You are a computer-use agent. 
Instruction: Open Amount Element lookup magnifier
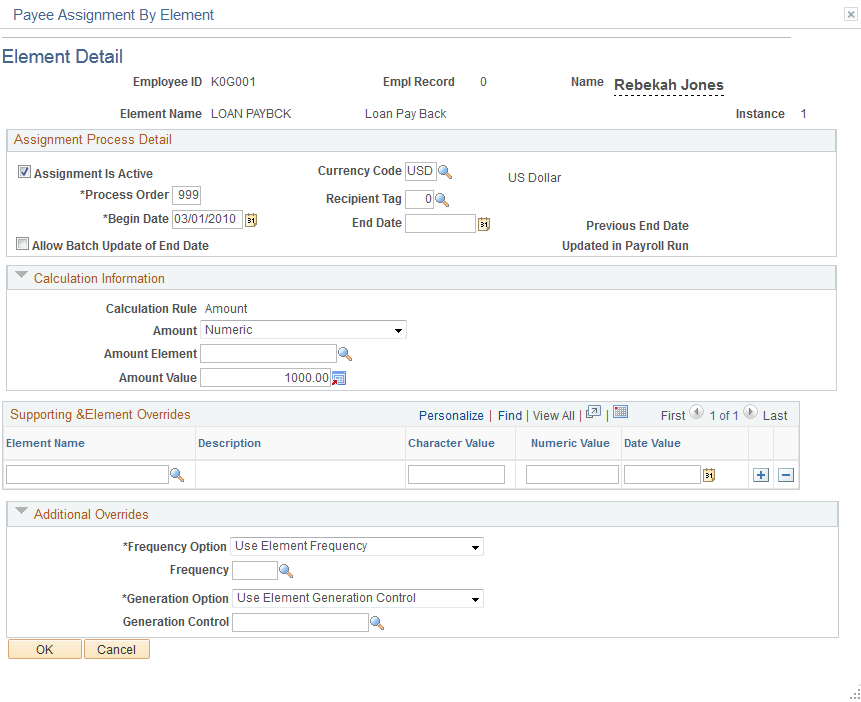click(x=345, y=354)
